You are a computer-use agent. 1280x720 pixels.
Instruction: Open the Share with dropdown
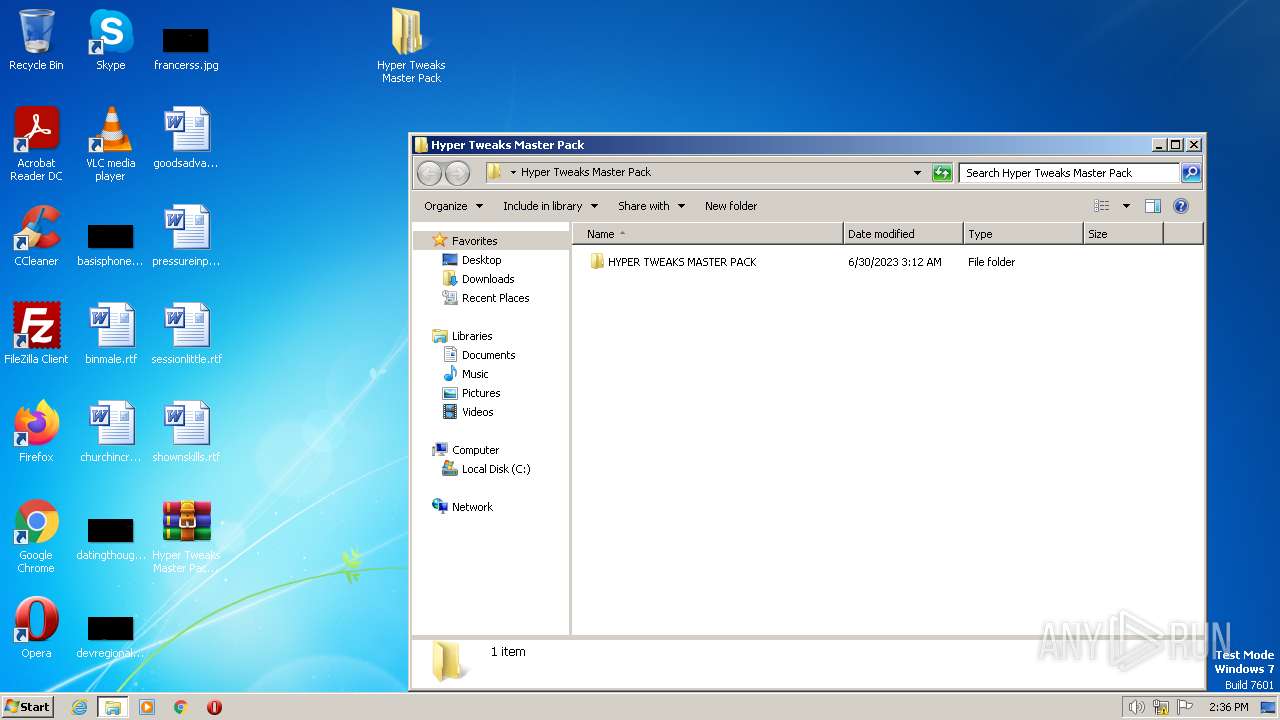pyautogui.click(x=651, y=206)
